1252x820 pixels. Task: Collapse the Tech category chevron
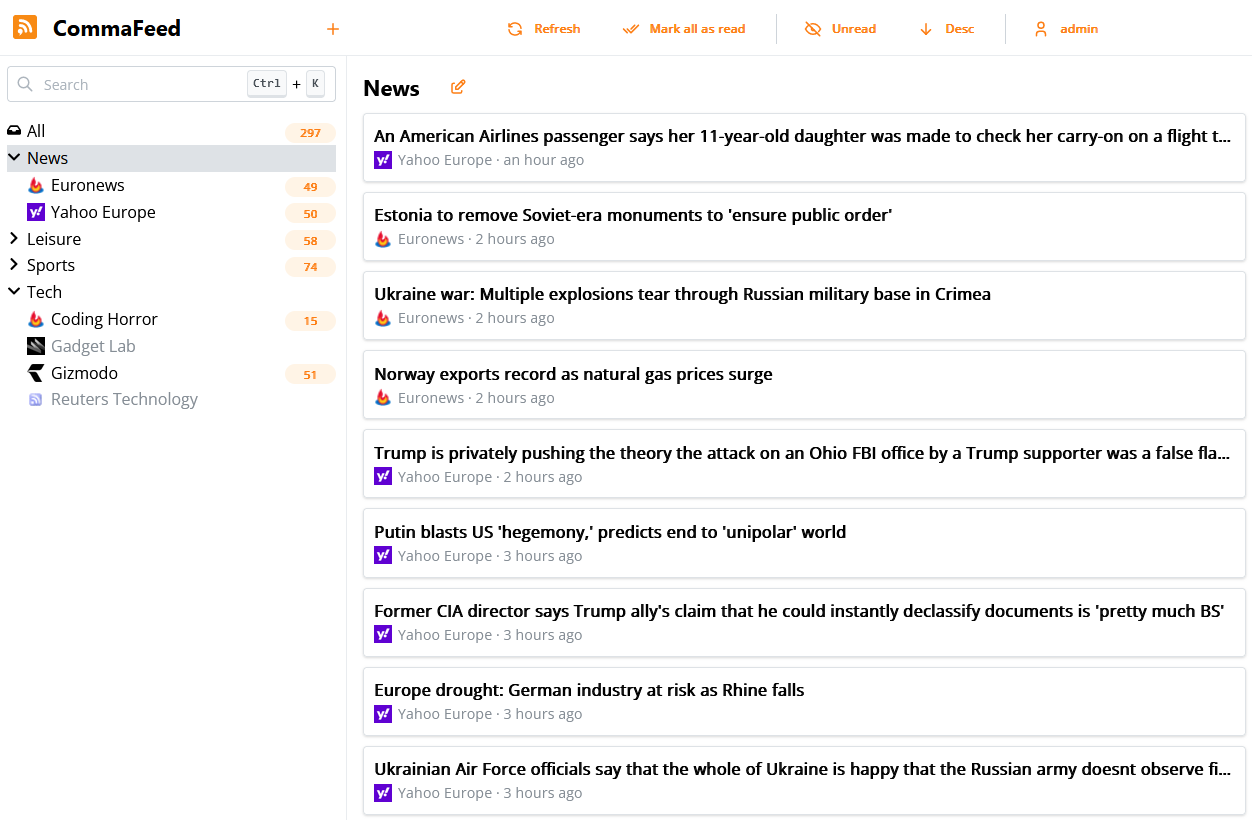pos(14,292)
